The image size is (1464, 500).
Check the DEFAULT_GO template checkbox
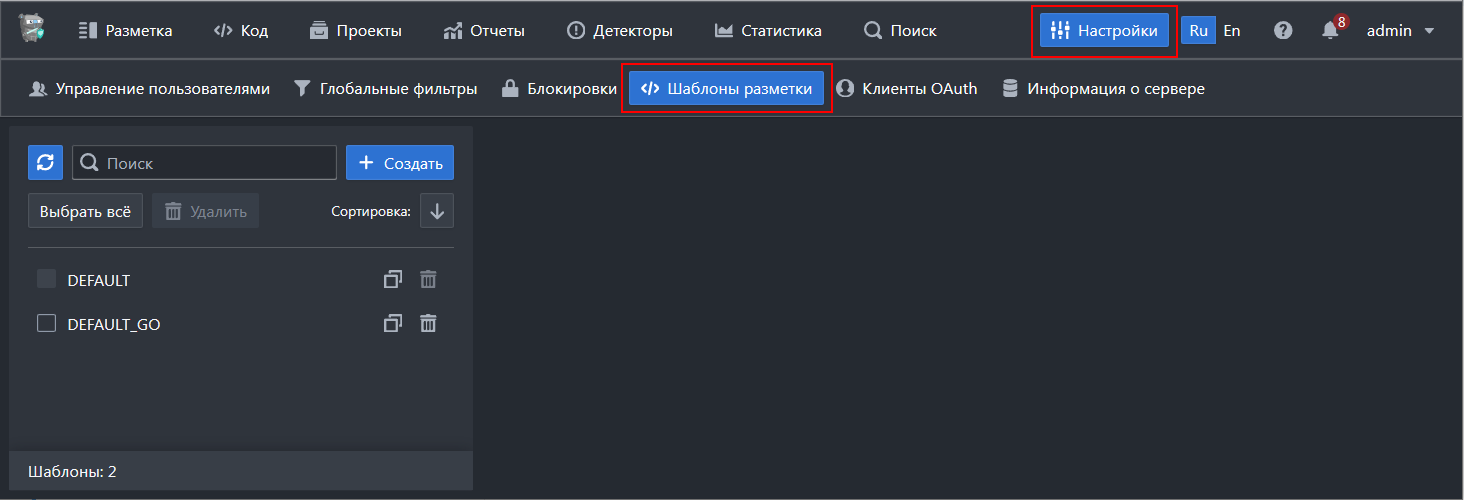click(x=46, y=323)
